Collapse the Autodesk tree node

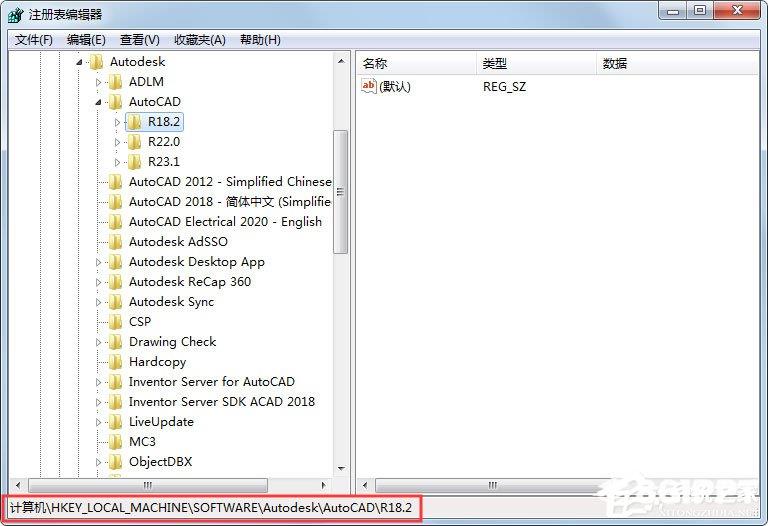coord(79,62)
